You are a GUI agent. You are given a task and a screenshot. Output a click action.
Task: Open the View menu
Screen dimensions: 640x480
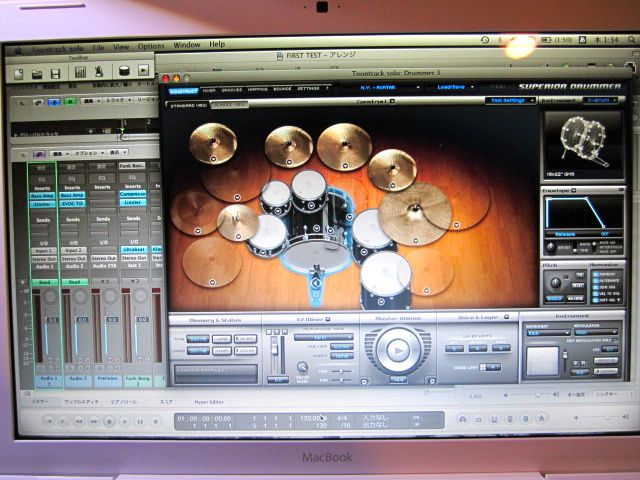pyautogui.click(x=121, y=47)
